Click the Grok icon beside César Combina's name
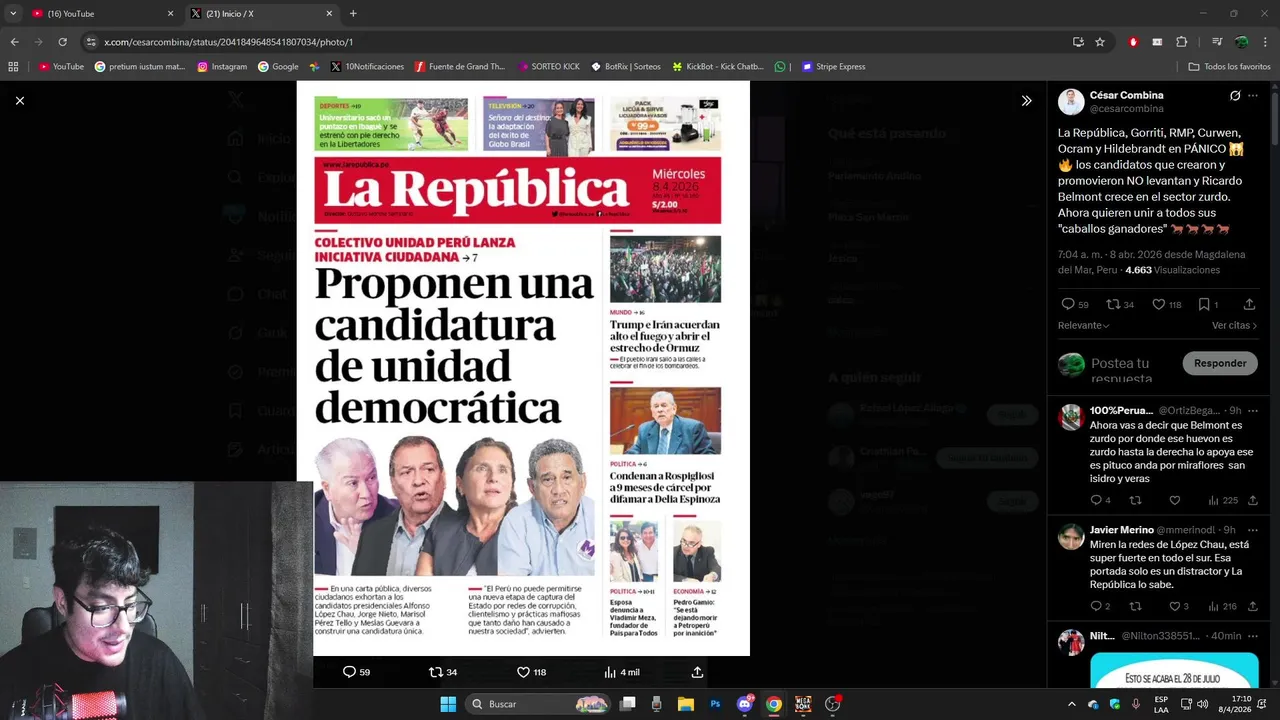 [1235, 96]
